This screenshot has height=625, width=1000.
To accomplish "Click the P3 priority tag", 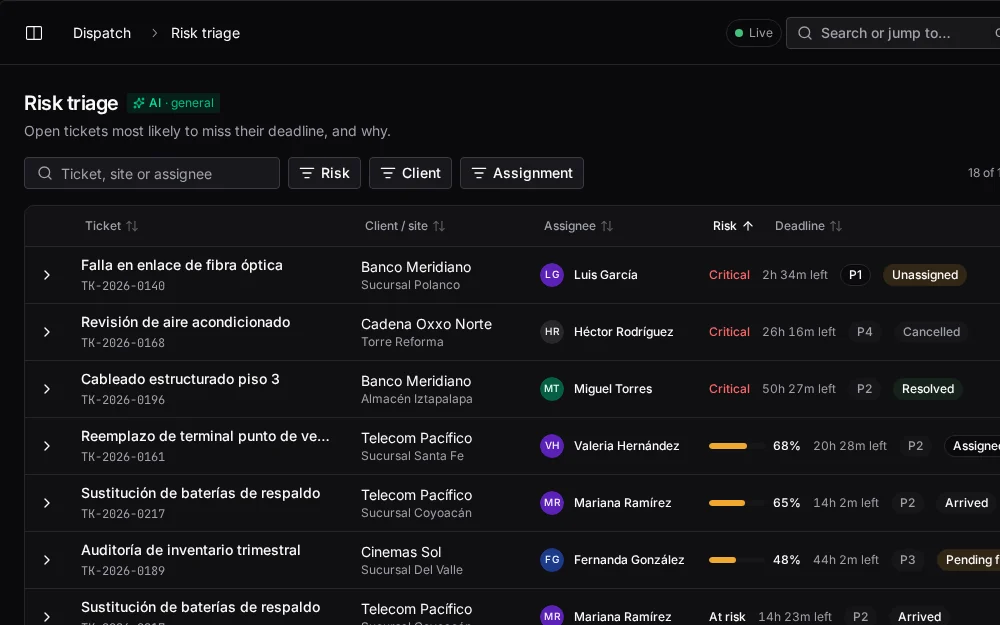I will (x=908, y=560).
